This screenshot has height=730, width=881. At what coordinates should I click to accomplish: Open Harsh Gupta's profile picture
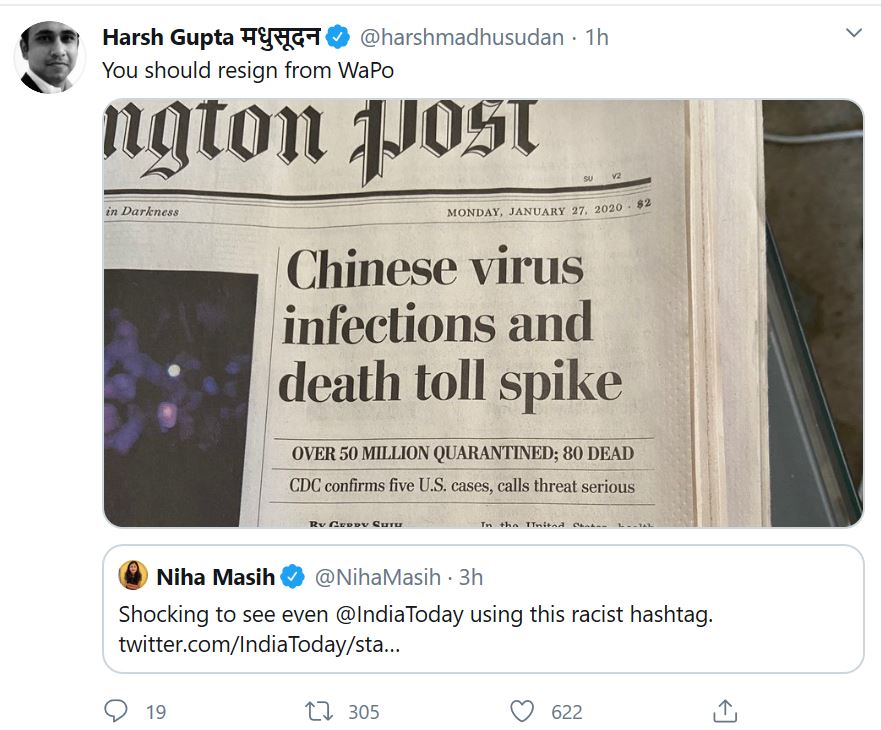pos(49,57)
